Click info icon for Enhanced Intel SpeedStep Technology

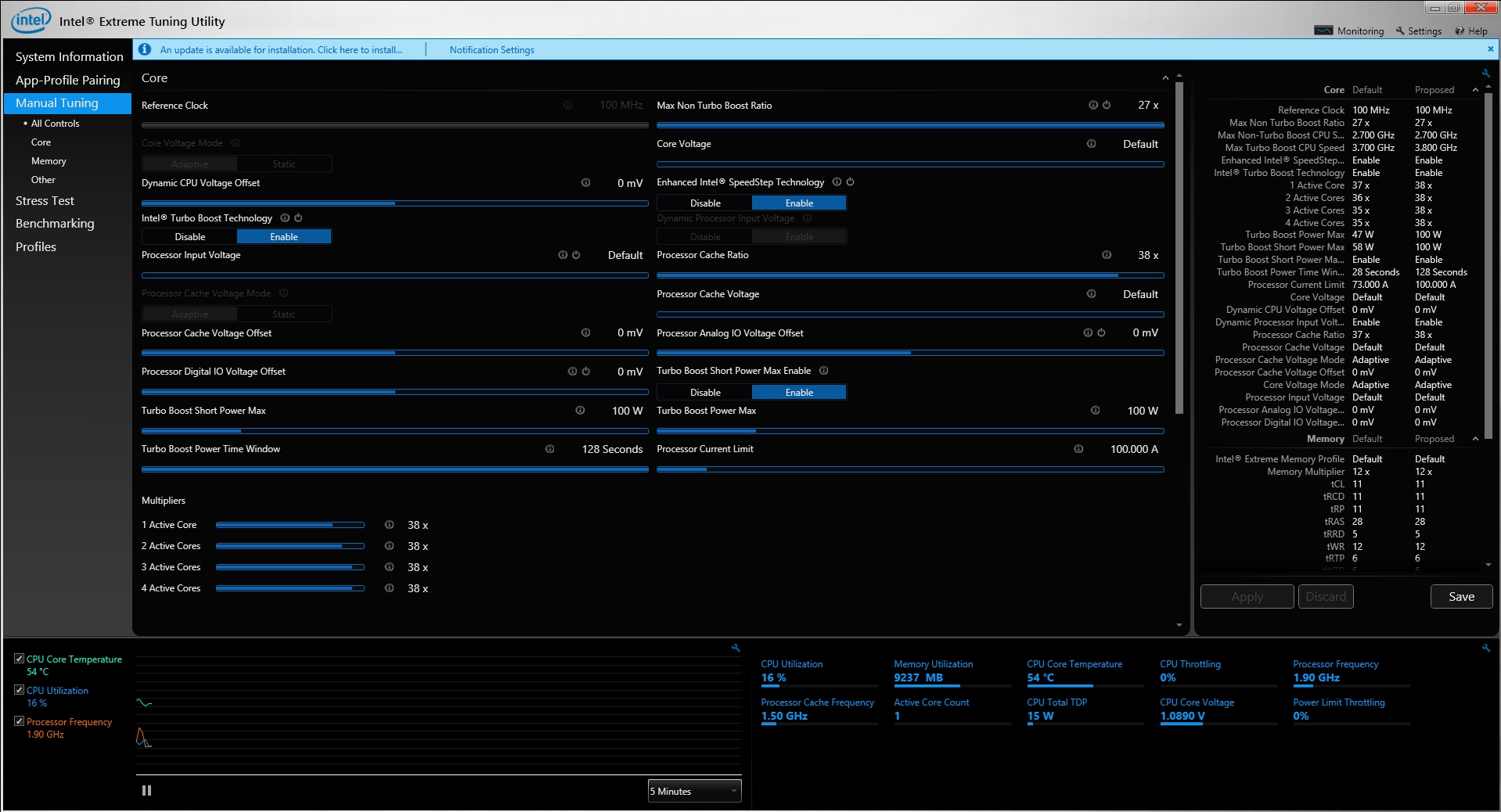pyautogui.click(x=837, y=181)
